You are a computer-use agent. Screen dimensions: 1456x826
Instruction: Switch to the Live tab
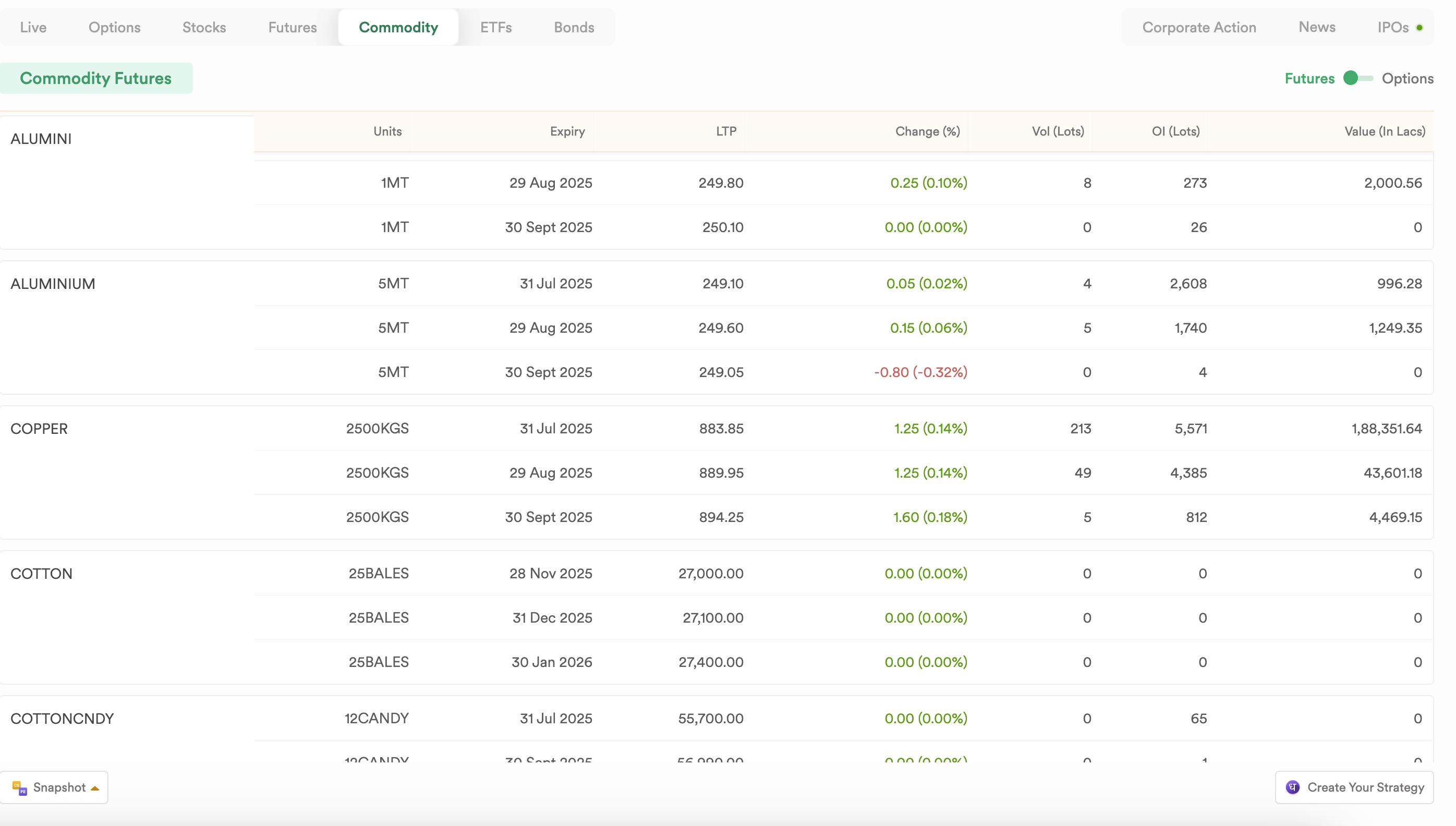pyautogui.click(x=33, y=27)
